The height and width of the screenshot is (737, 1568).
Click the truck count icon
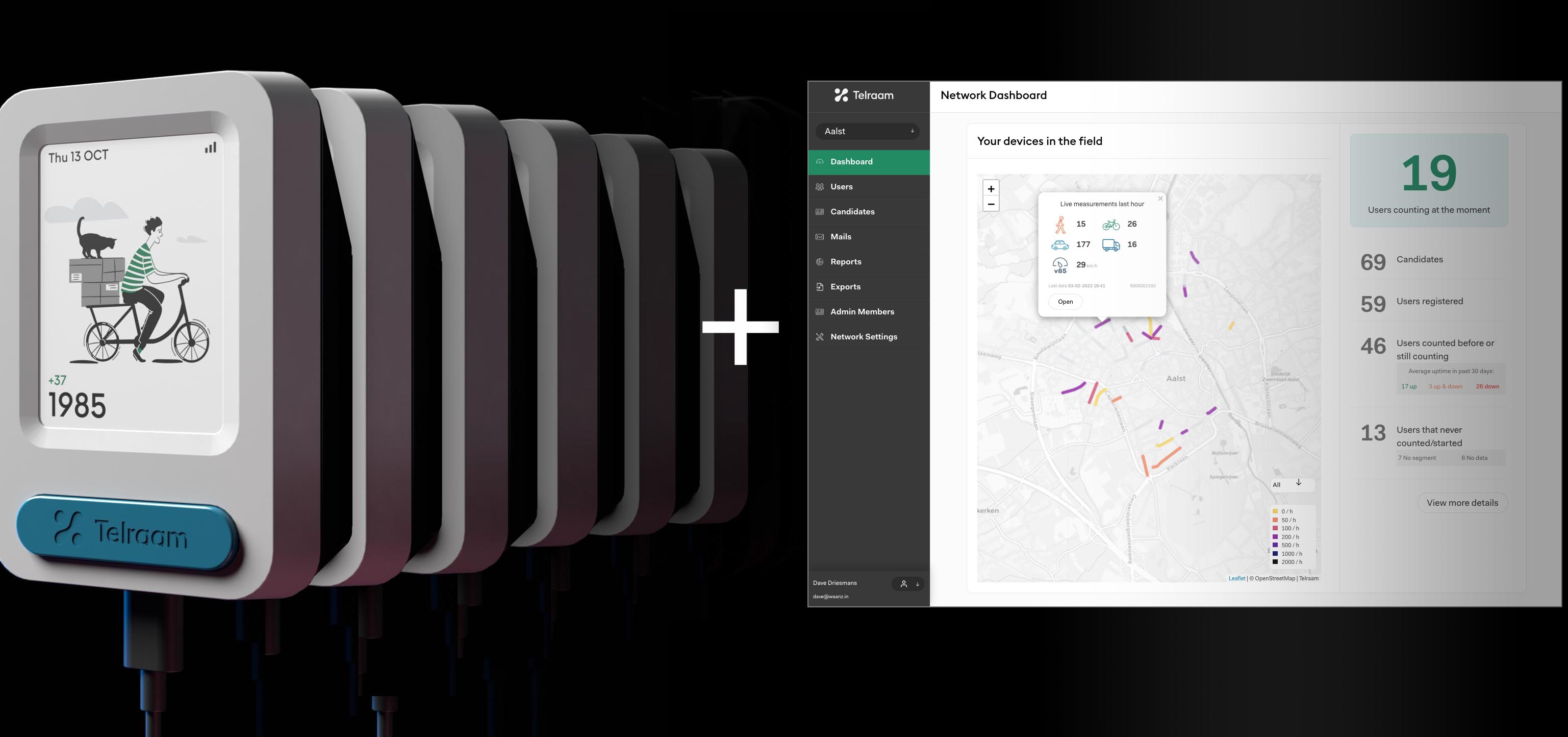click(x=1111, y=245)
